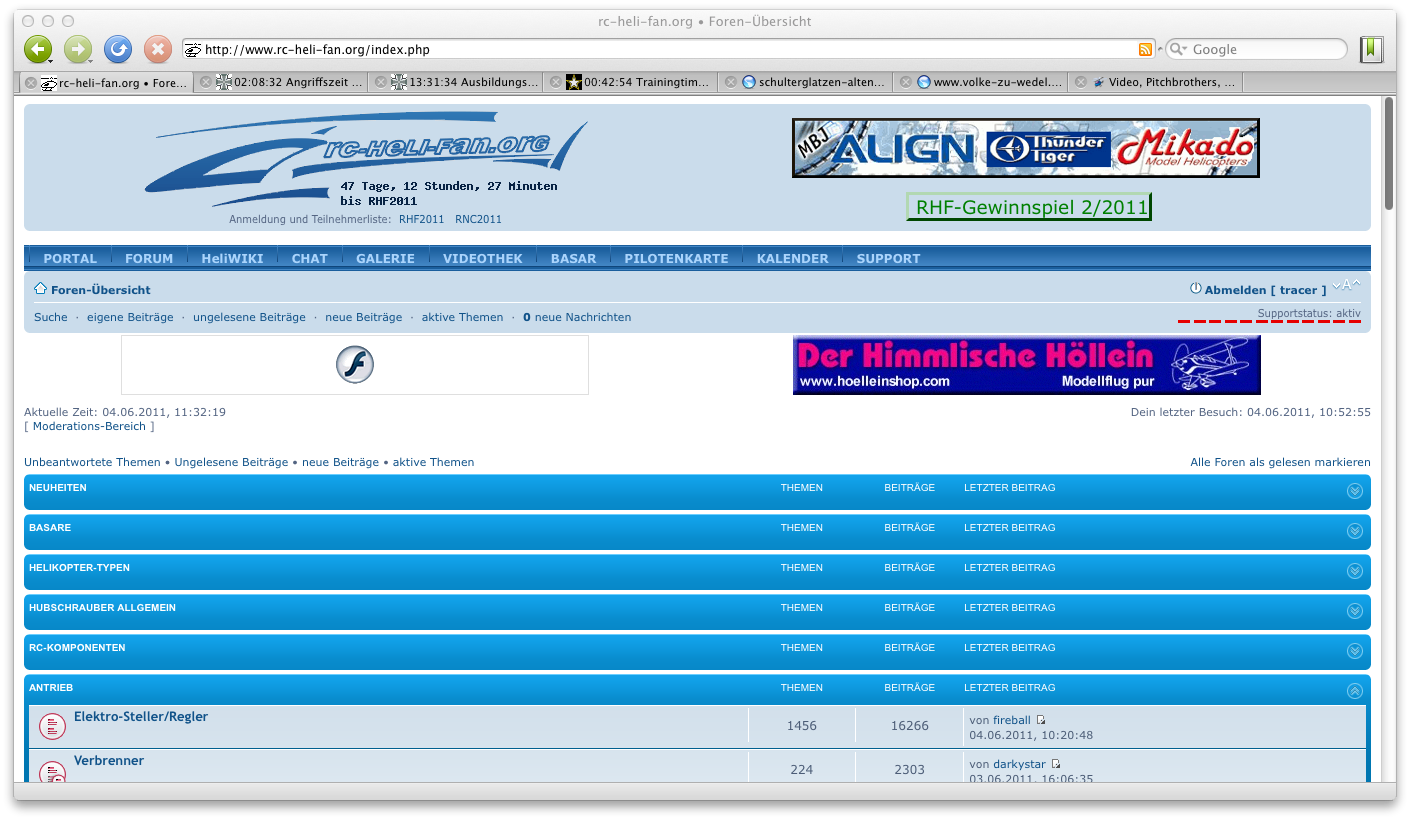This screenshot has width=1410, height=820.
Task: Open the search engine dropdown magnifier
Action: (1179, 49)
